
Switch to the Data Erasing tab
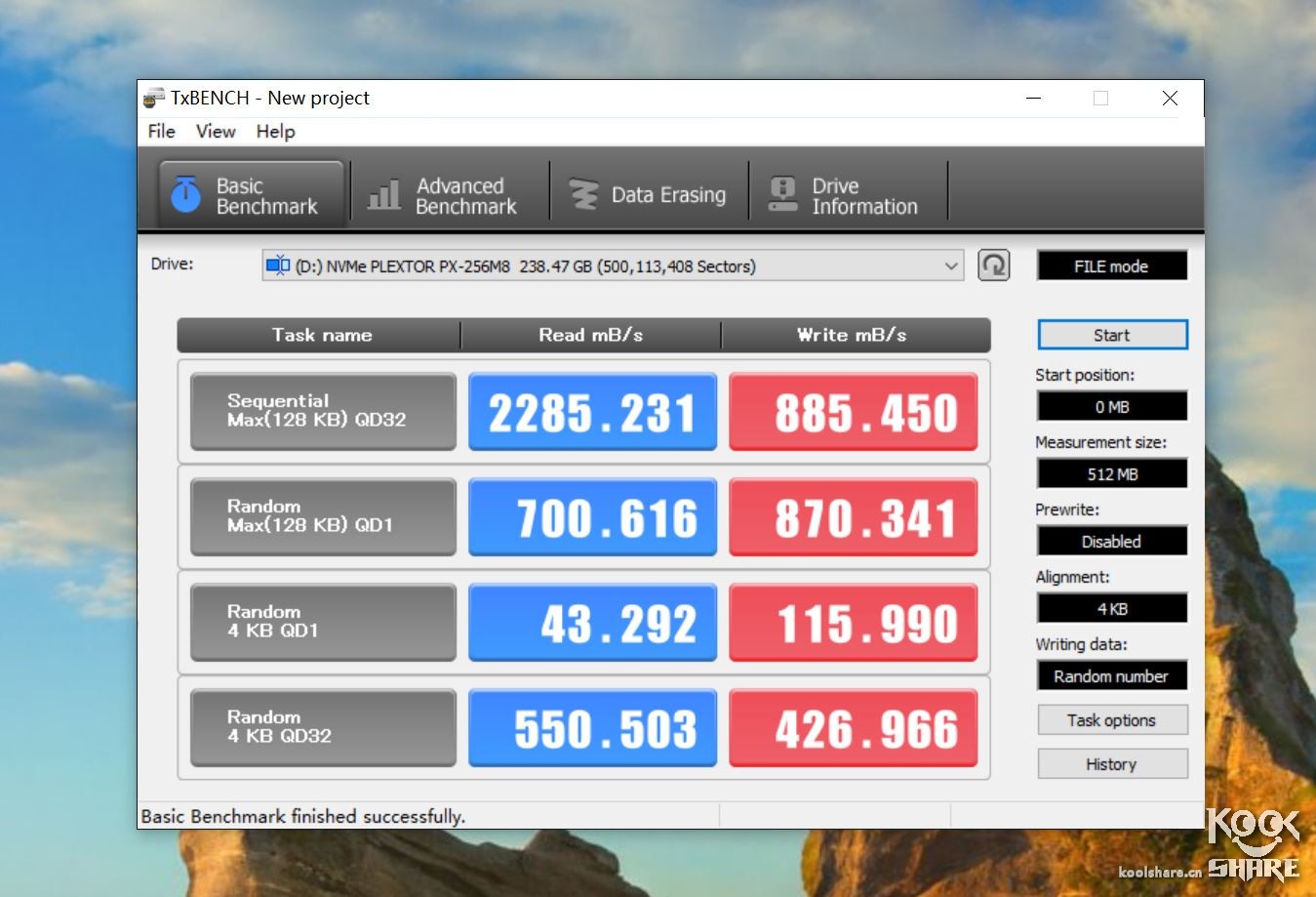(x=649, y=194)
